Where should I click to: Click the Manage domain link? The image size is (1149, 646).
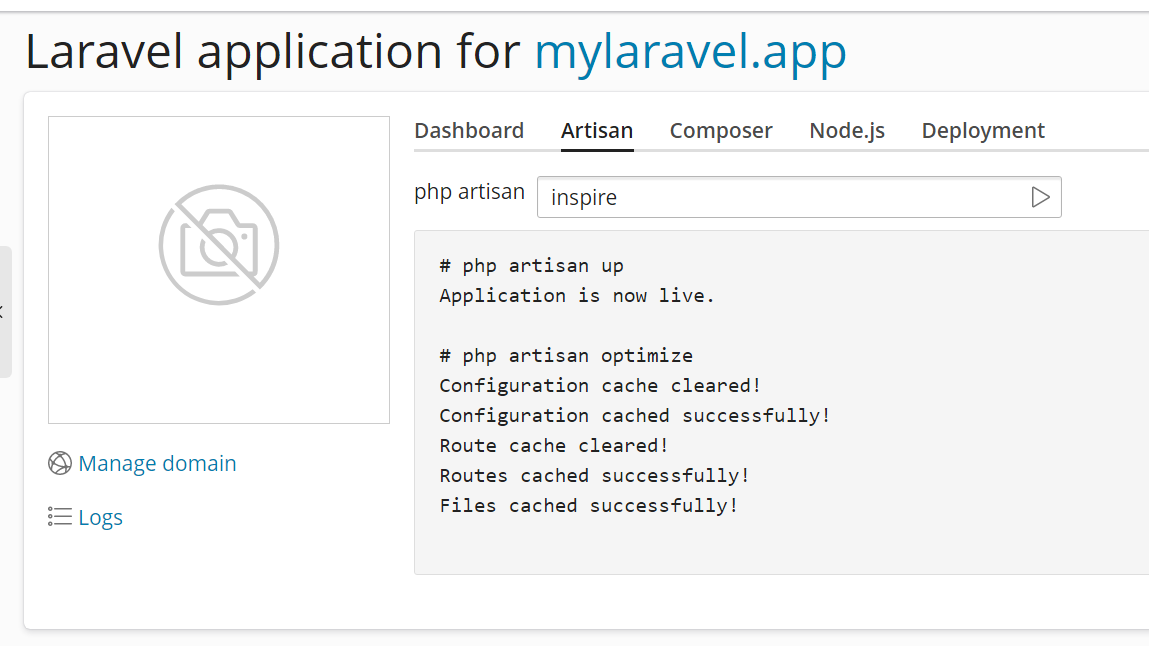pyautogui.click(x=157, y=463)
